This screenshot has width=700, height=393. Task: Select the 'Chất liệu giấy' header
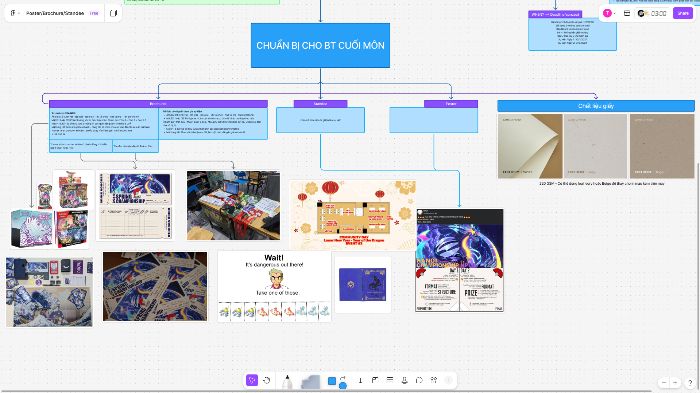[x=596, y=106]
